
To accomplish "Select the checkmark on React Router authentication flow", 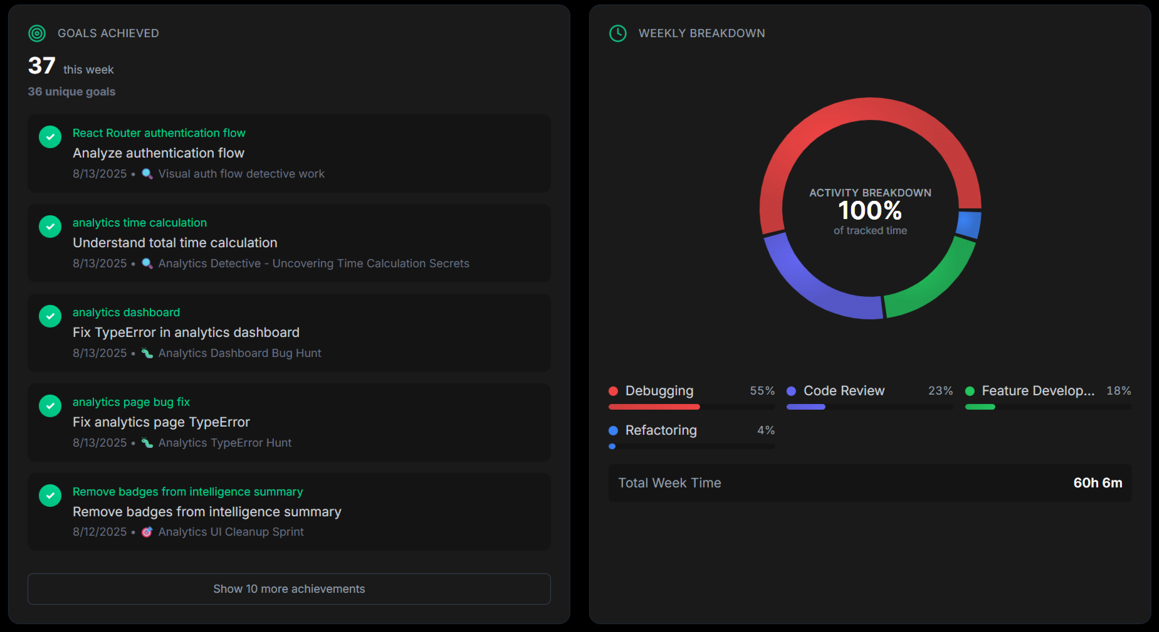I will [49, 136].
